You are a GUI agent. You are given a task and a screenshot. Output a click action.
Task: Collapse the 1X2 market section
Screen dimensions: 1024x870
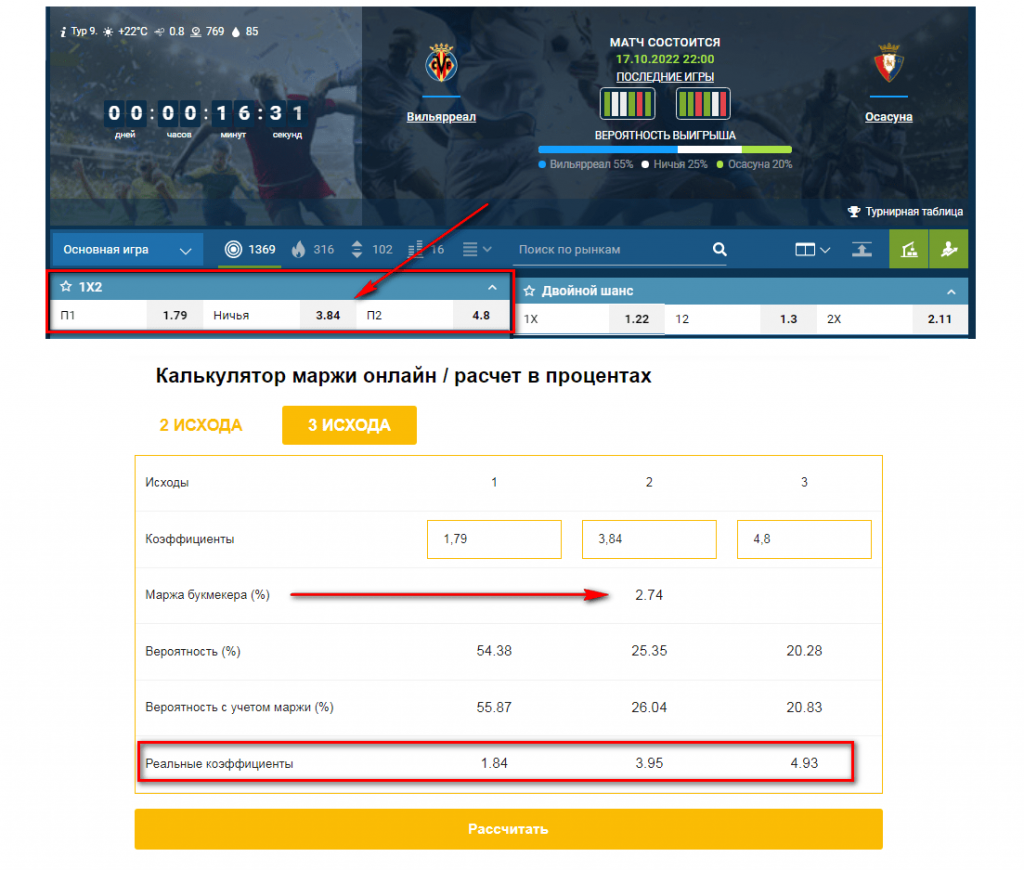(x=492, y=287)
